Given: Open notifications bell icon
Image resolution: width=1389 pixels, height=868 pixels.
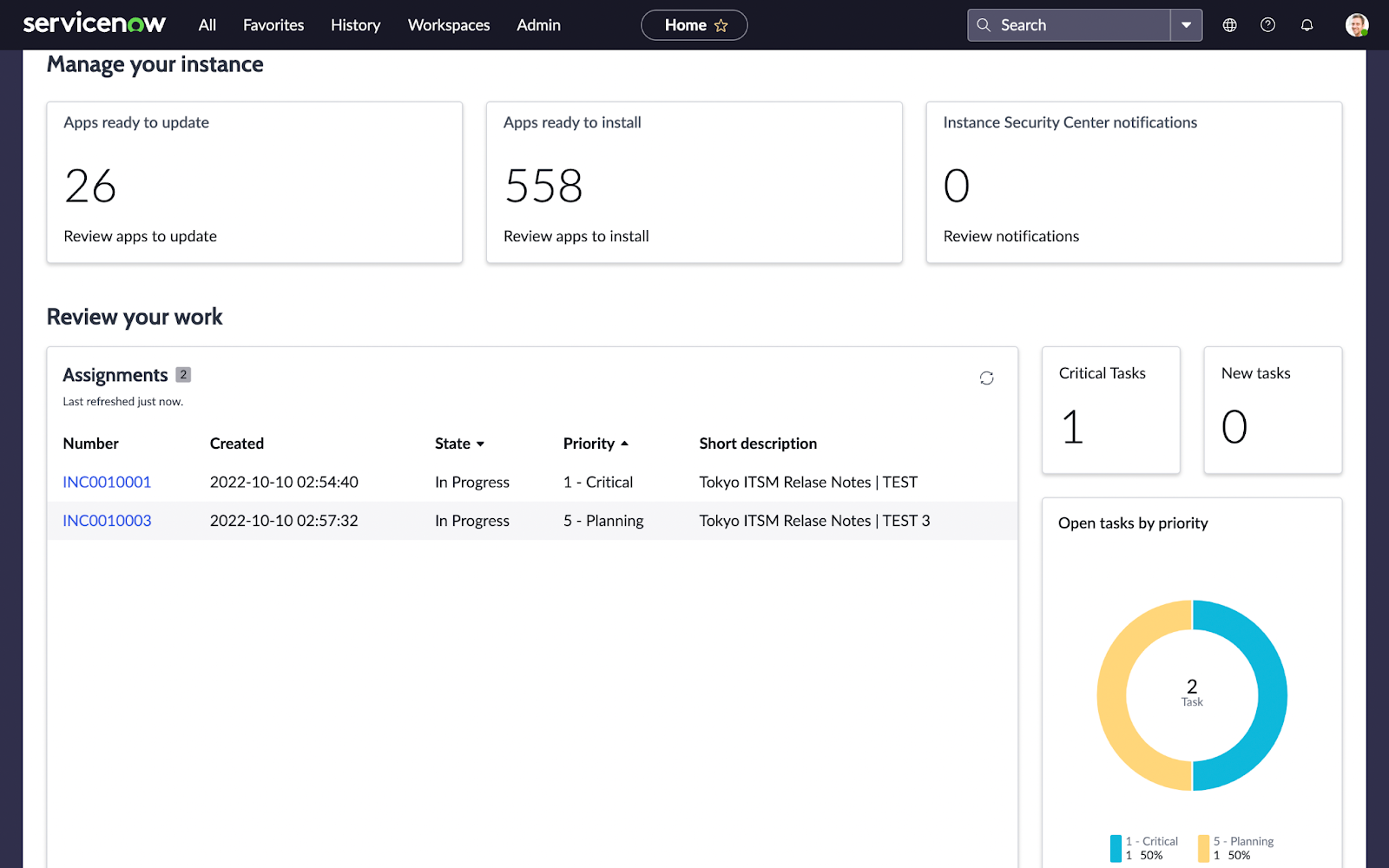Looking at the screenshot, I should coord(1307,25).
